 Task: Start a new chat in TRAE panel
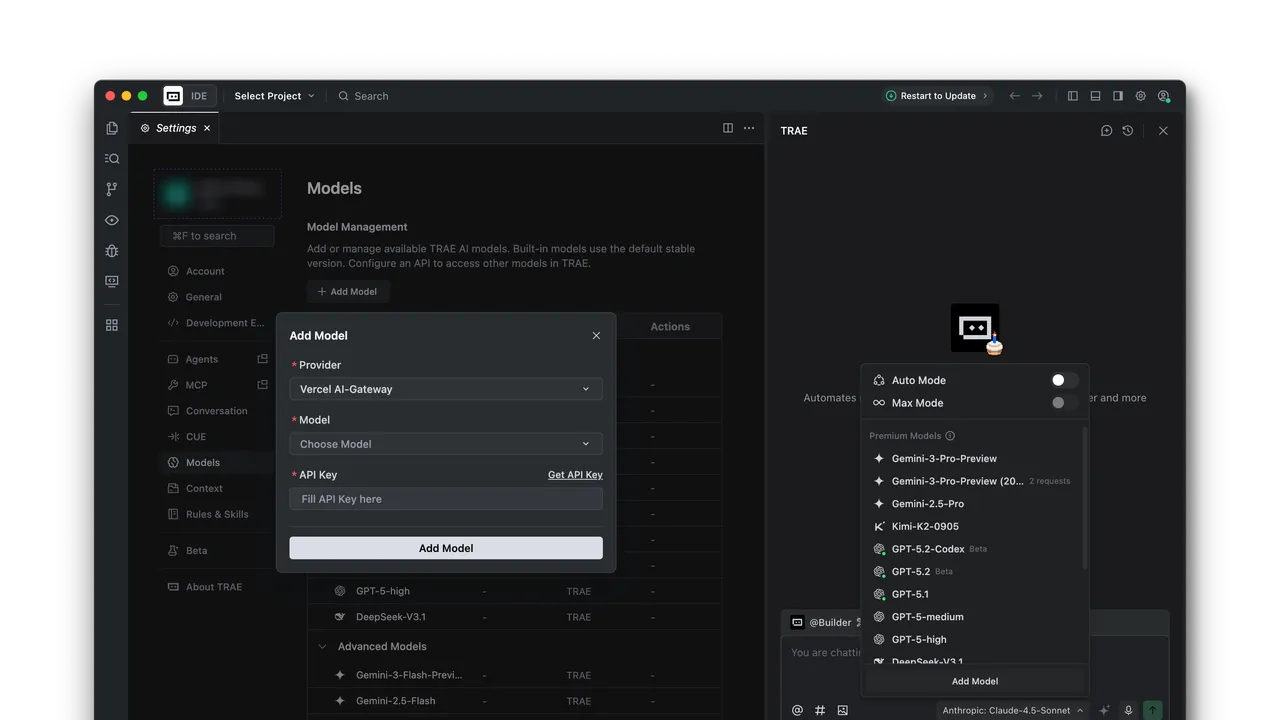tap(1106, 131)
